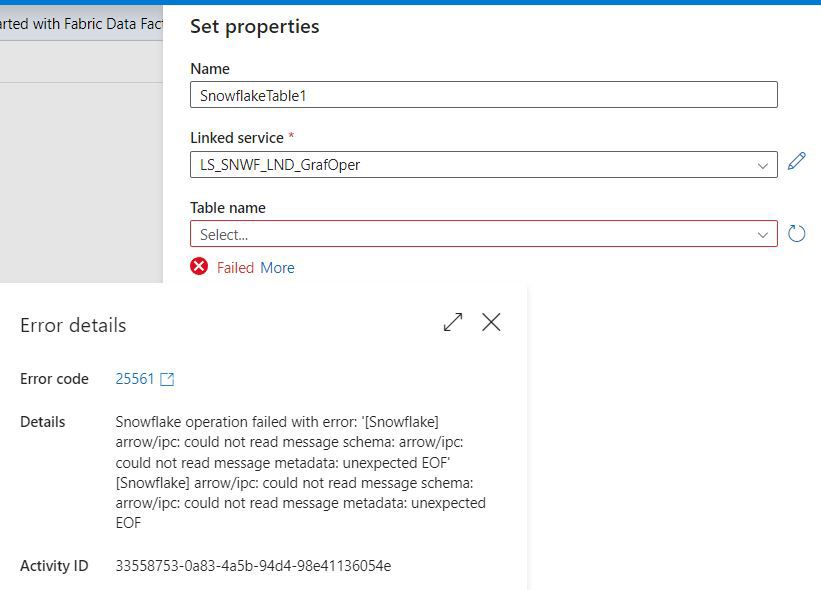Click the Activity ID value text
This screenshot has width=821, height=590.
(x=253, y=566)
